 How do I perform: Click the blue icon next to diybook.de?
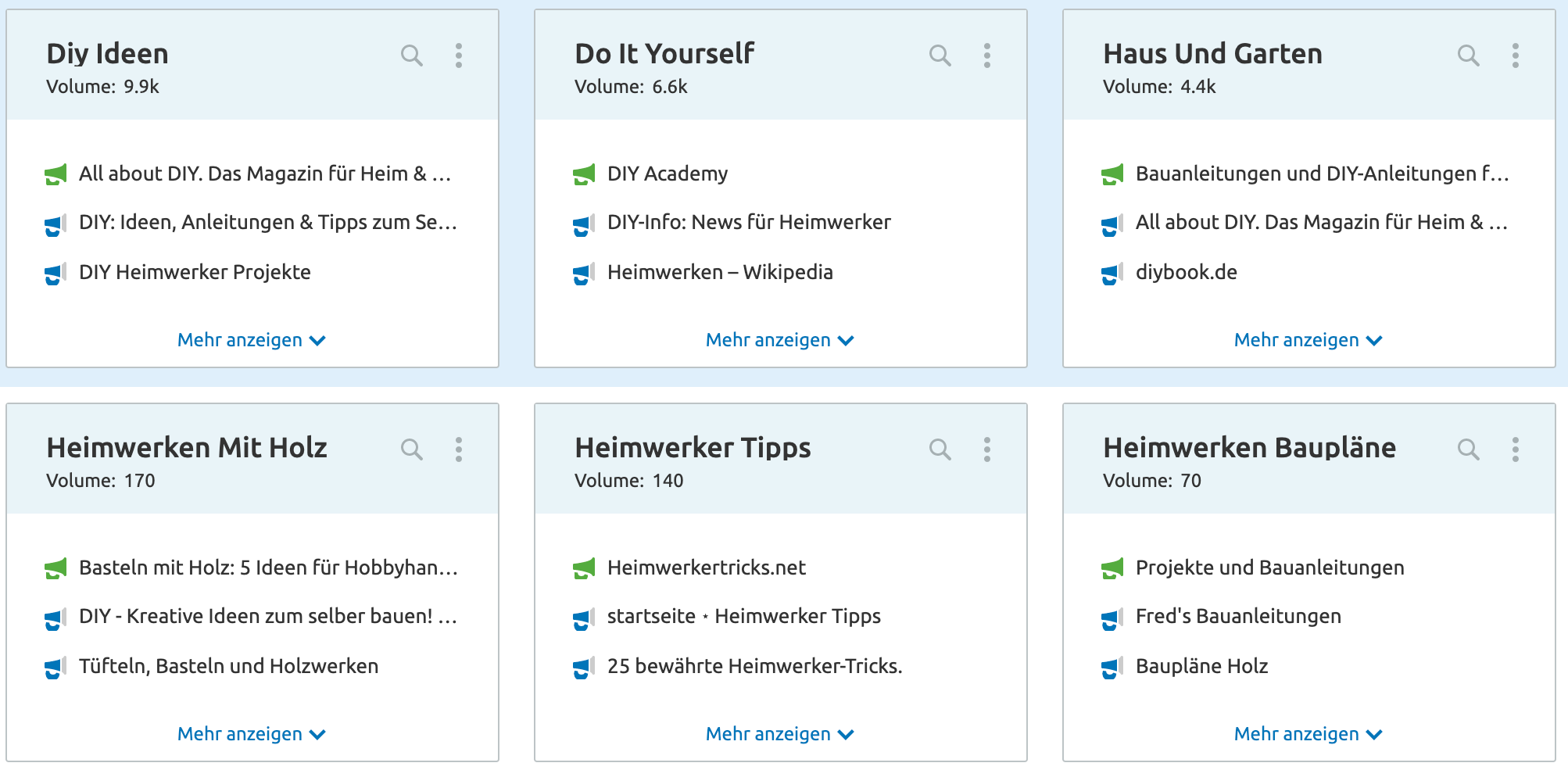[x=1110, y=273]
